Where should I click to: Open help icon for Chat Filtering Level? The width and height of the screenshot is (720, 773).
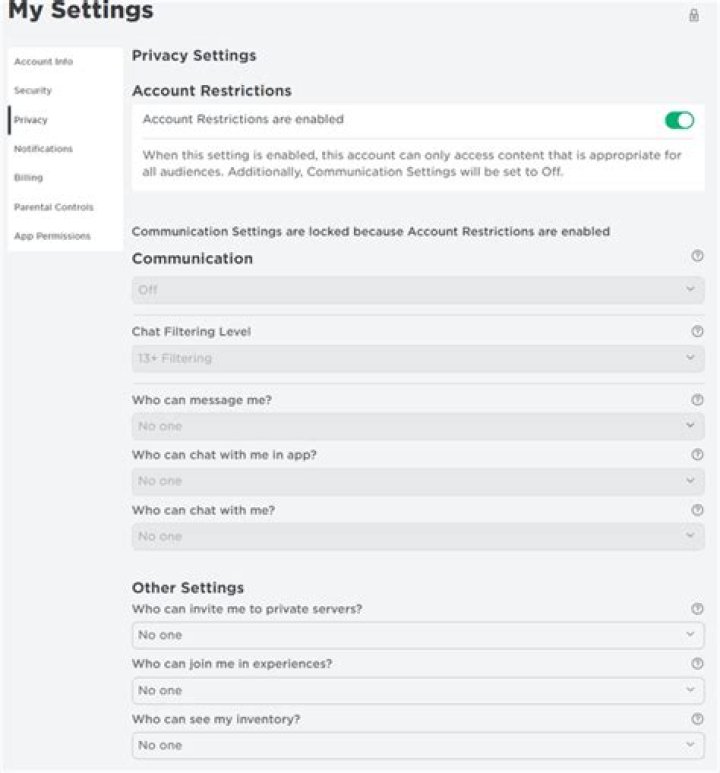[x=697, y=331]
